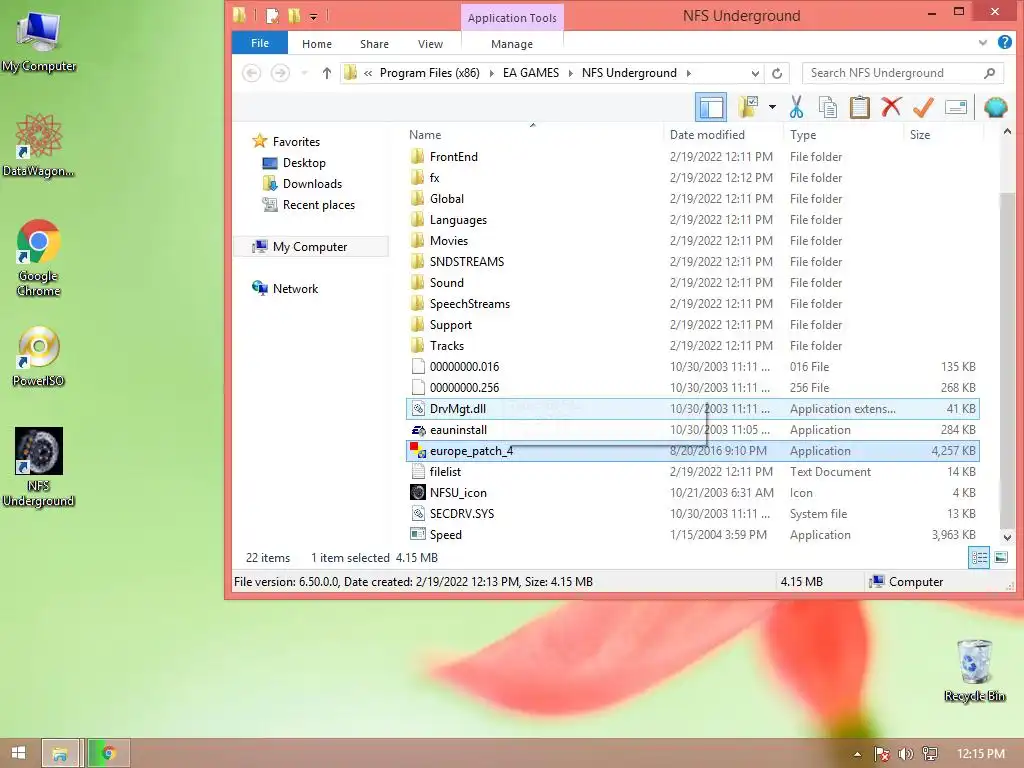The height and width of the screenshot is (768, 1024).
Task: Open Google Chrome desktop shortcut
Action: click(39, 258)
